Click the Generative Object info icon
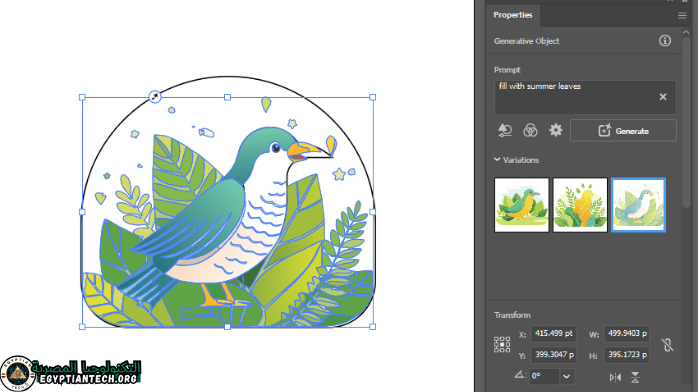Screen dimensions: 698x392 665,41
